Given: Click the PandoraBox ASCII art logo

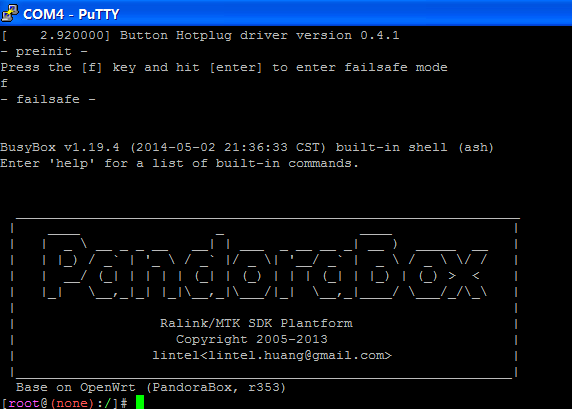Looking at the screenshot, I should (264, 267).
